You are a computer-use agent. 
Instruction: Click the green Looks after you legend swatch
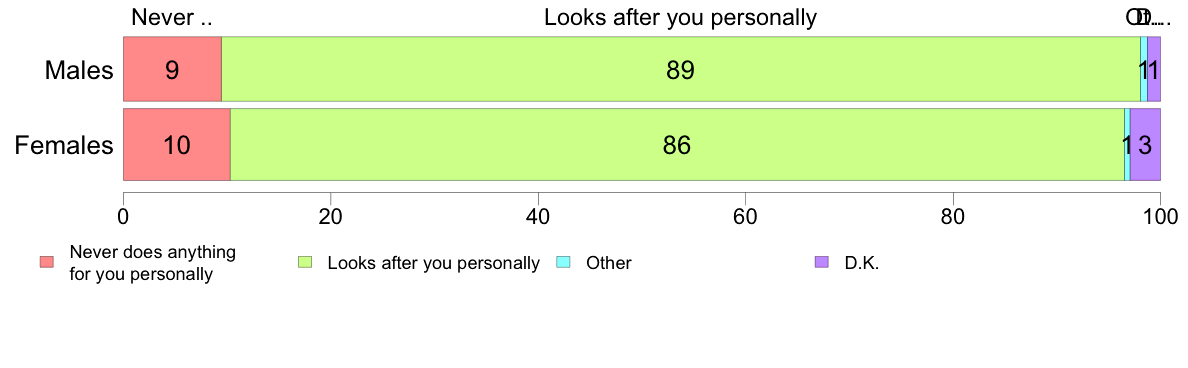click(305, 262)
